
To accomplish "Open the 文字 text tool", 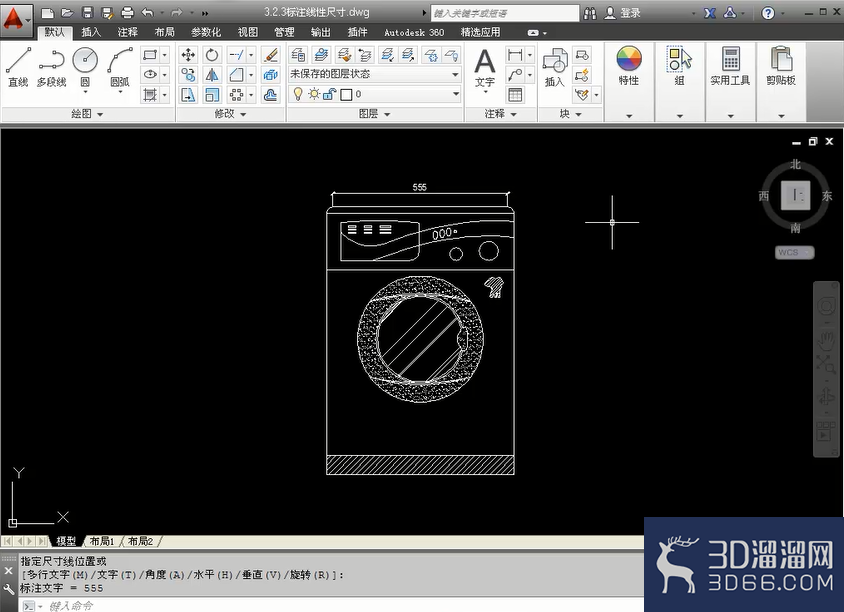I will click(x=484, y=68).
